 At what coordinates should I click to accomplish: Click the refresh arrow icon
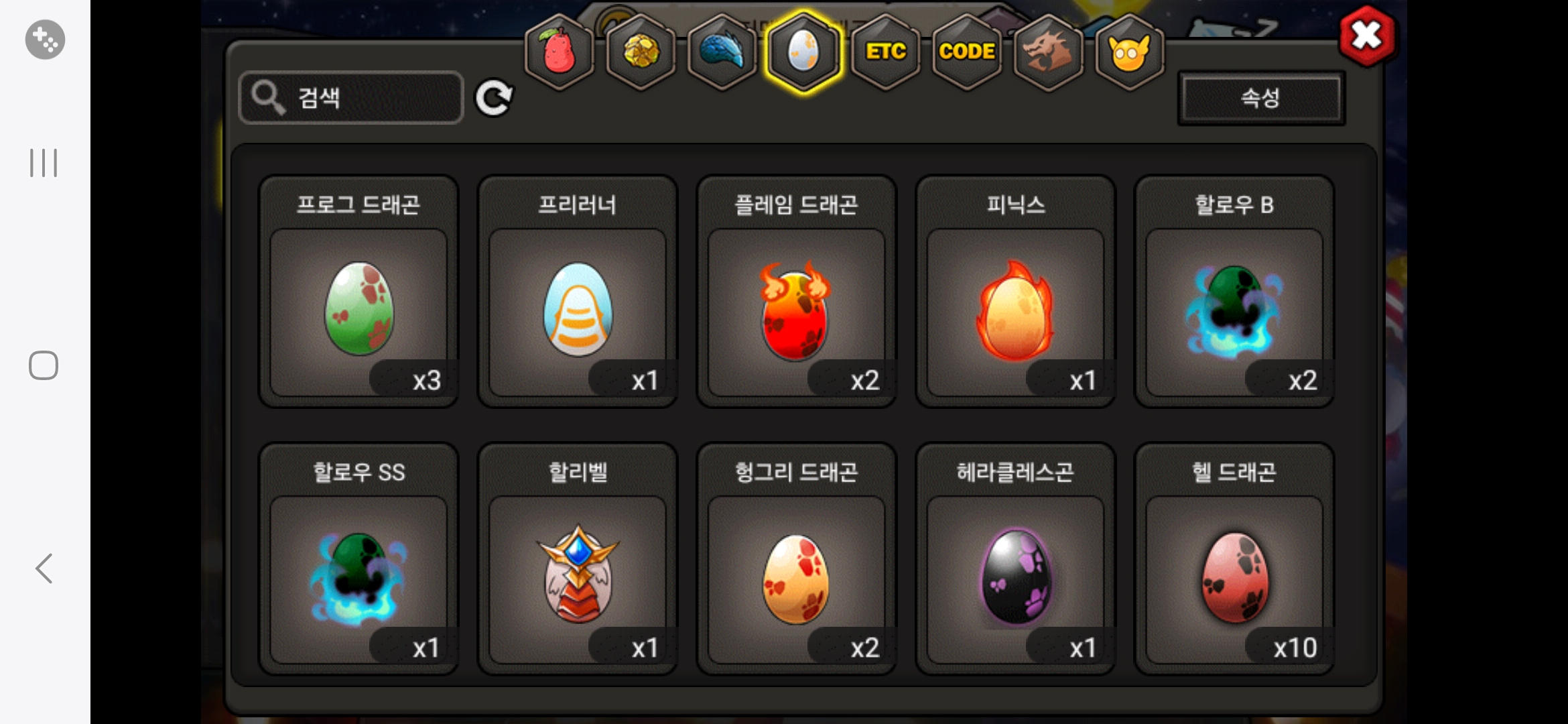(x=494, y=99)
